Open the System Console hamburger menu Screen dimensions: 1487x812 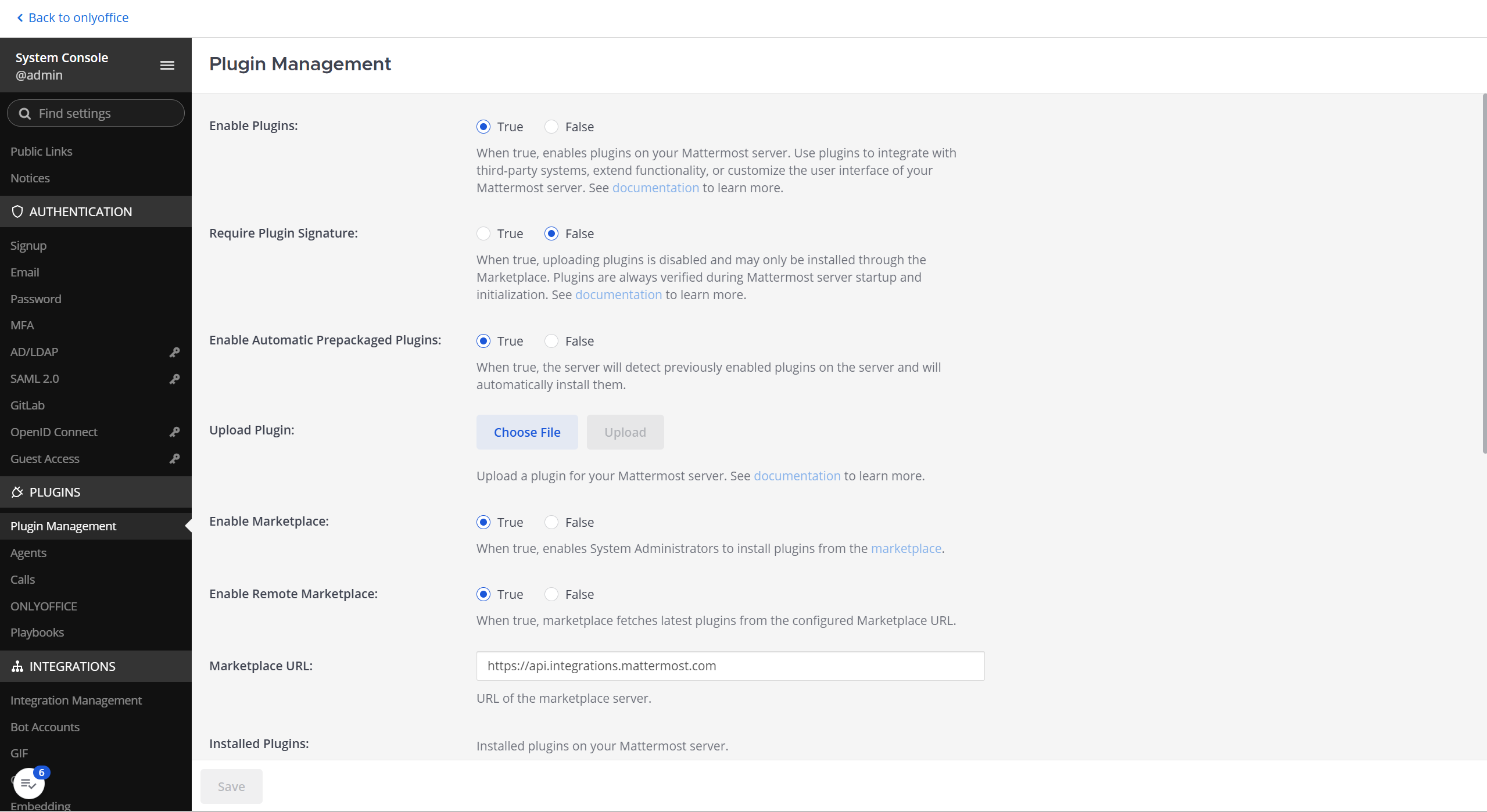tap(167, 65)
